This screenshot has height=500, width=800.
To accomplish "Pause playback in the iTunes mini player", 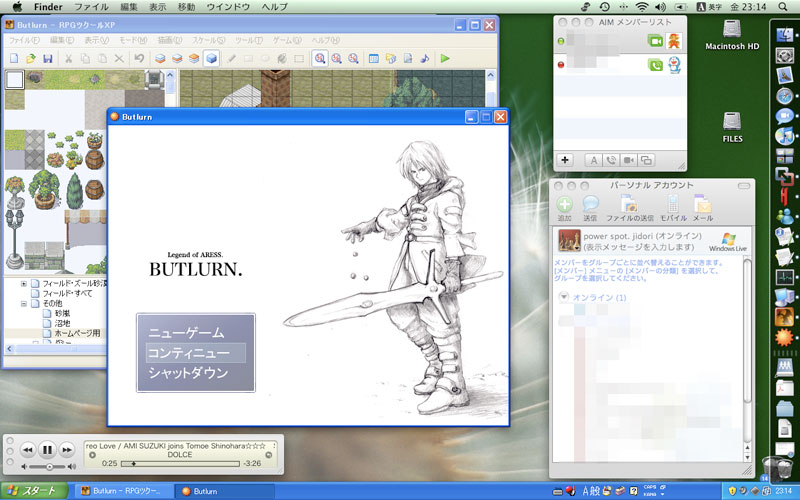I will [x=47, y=449].
